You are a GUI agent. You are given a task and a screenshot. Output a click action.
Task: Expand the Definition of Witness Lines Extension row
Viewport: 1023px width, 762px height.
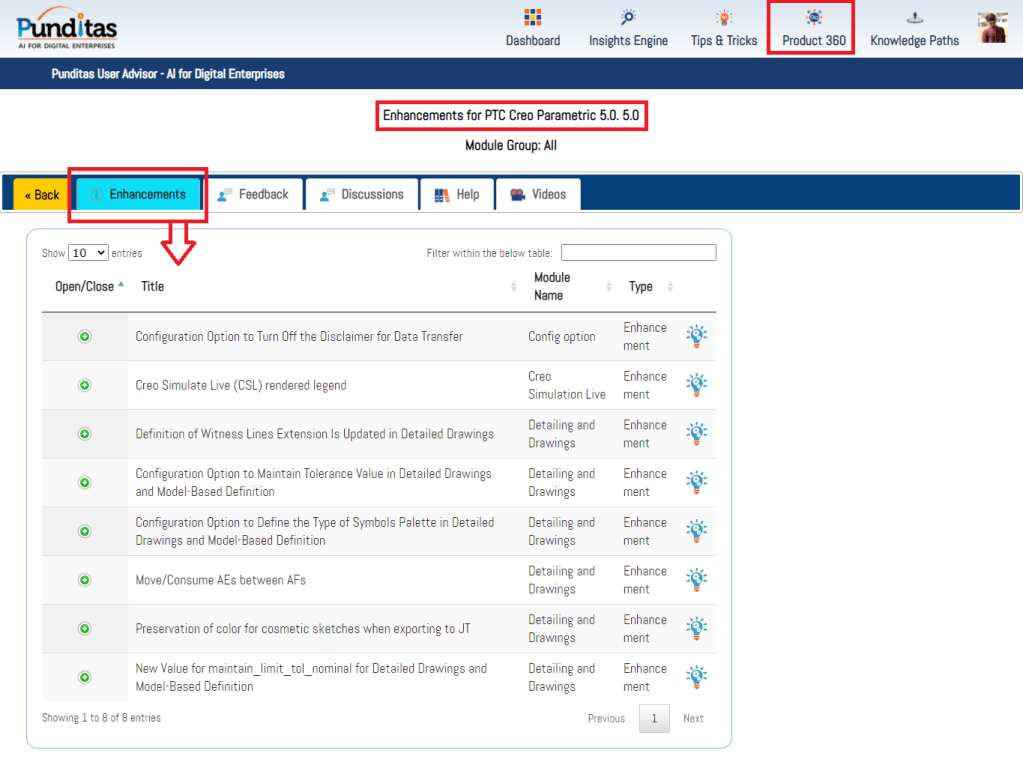85,434
